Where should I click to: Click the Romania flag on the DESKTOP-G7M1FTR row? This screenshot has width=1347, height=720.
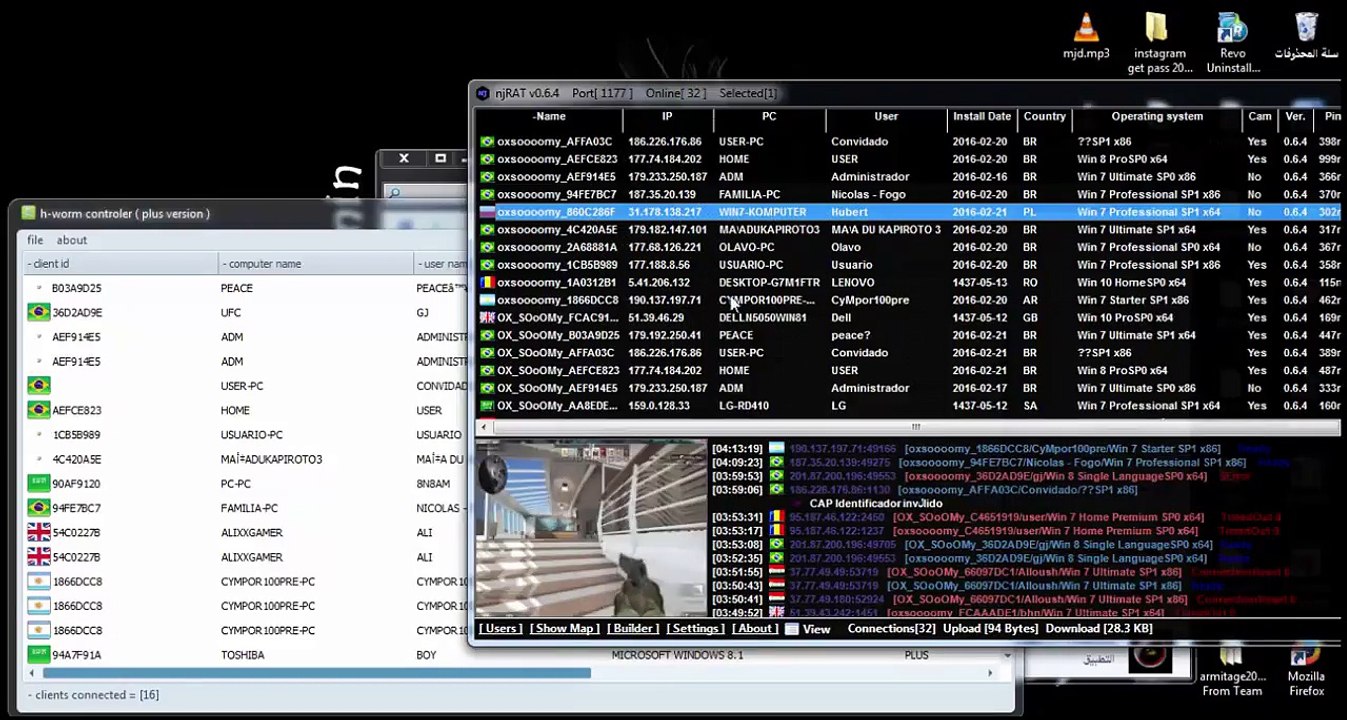(487, 282)
